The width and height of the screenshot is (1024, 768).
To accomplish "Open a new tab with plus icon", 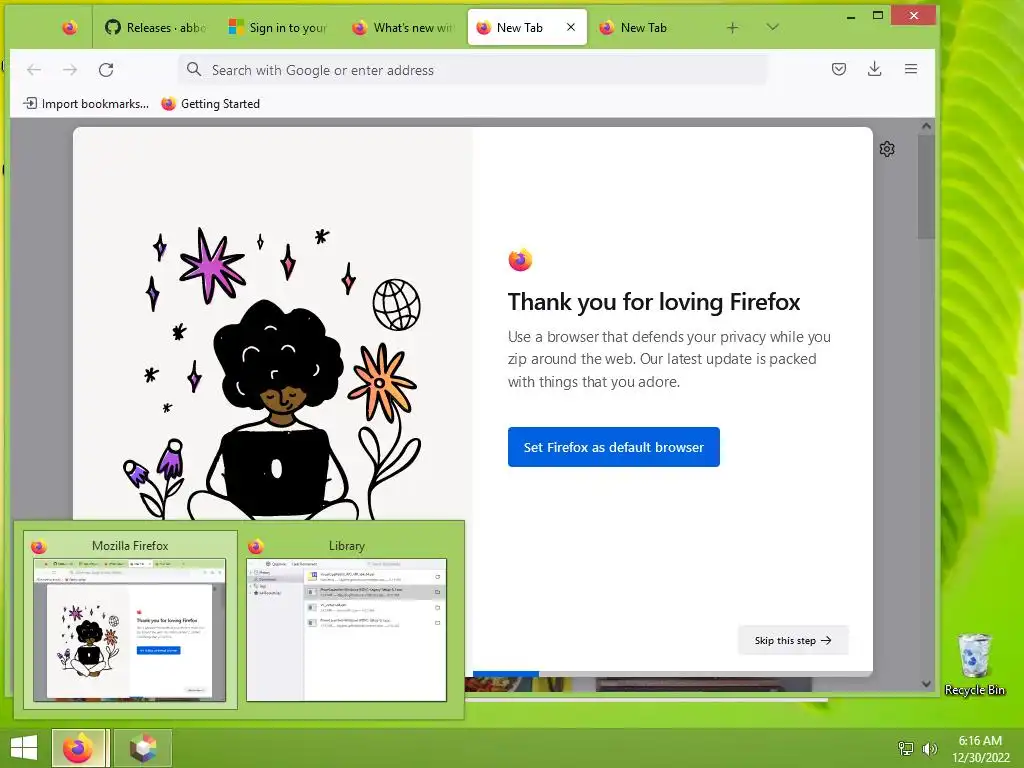I will (733, 27).
